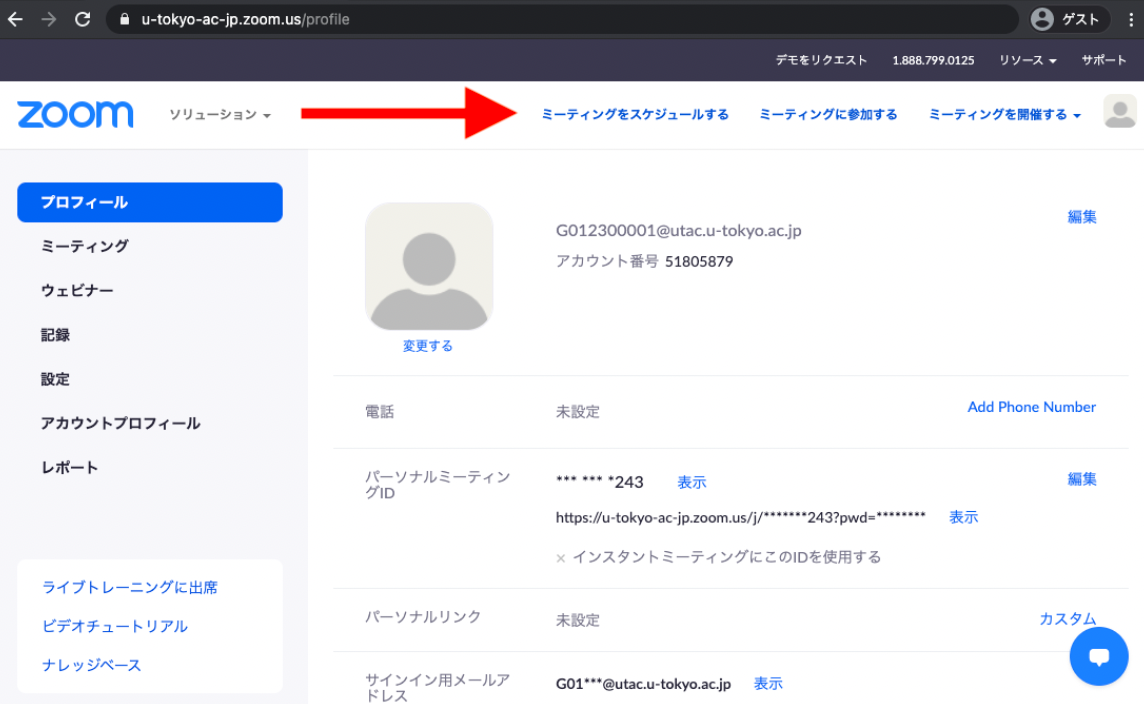This screenshot has height=704, width=1144.
Task: Open 記録 in sidebar
Action: 55,335
